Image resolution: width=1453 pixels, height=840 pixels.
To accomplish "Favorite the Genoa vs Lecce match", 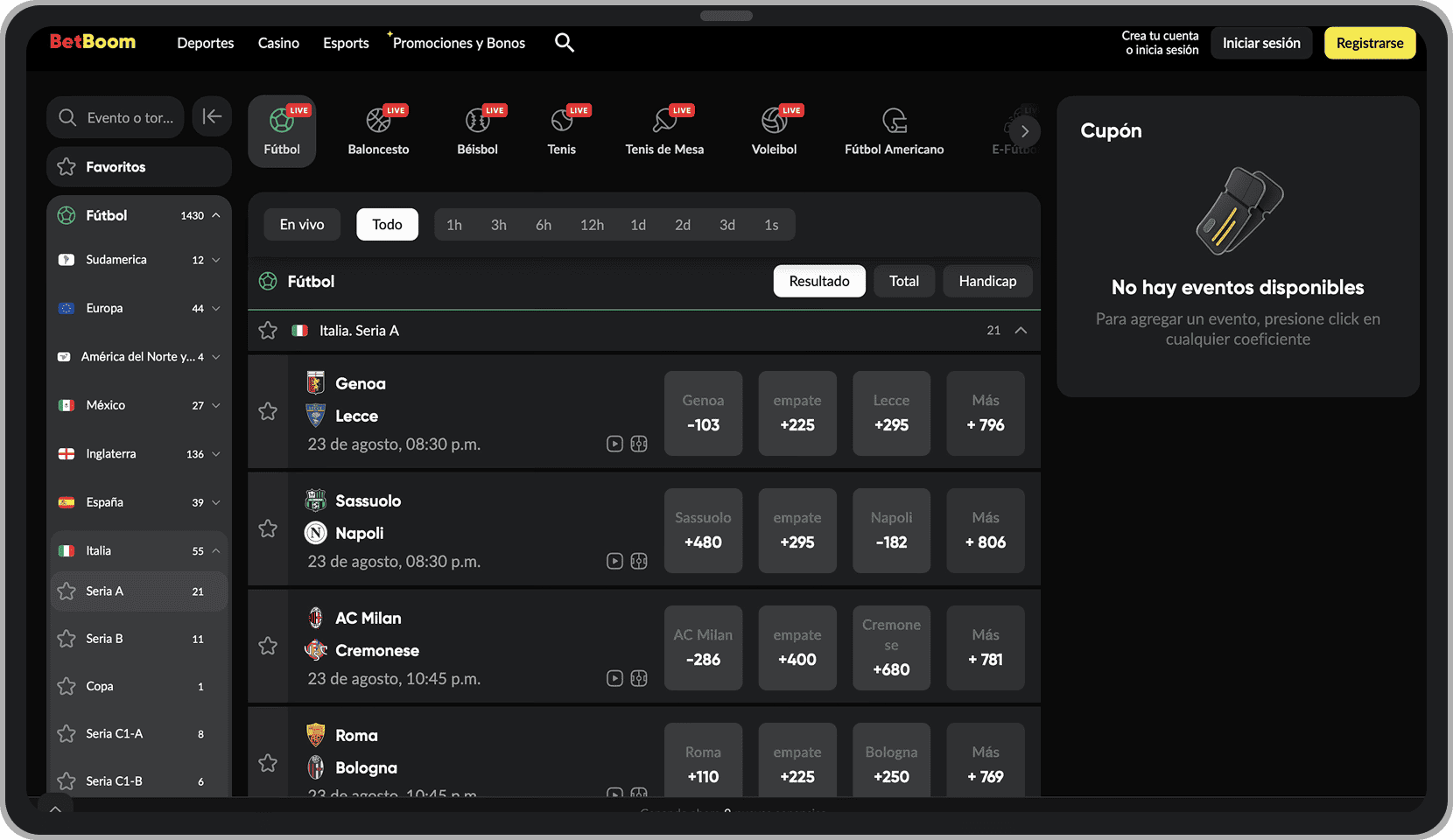I will [x=268, y=411].
